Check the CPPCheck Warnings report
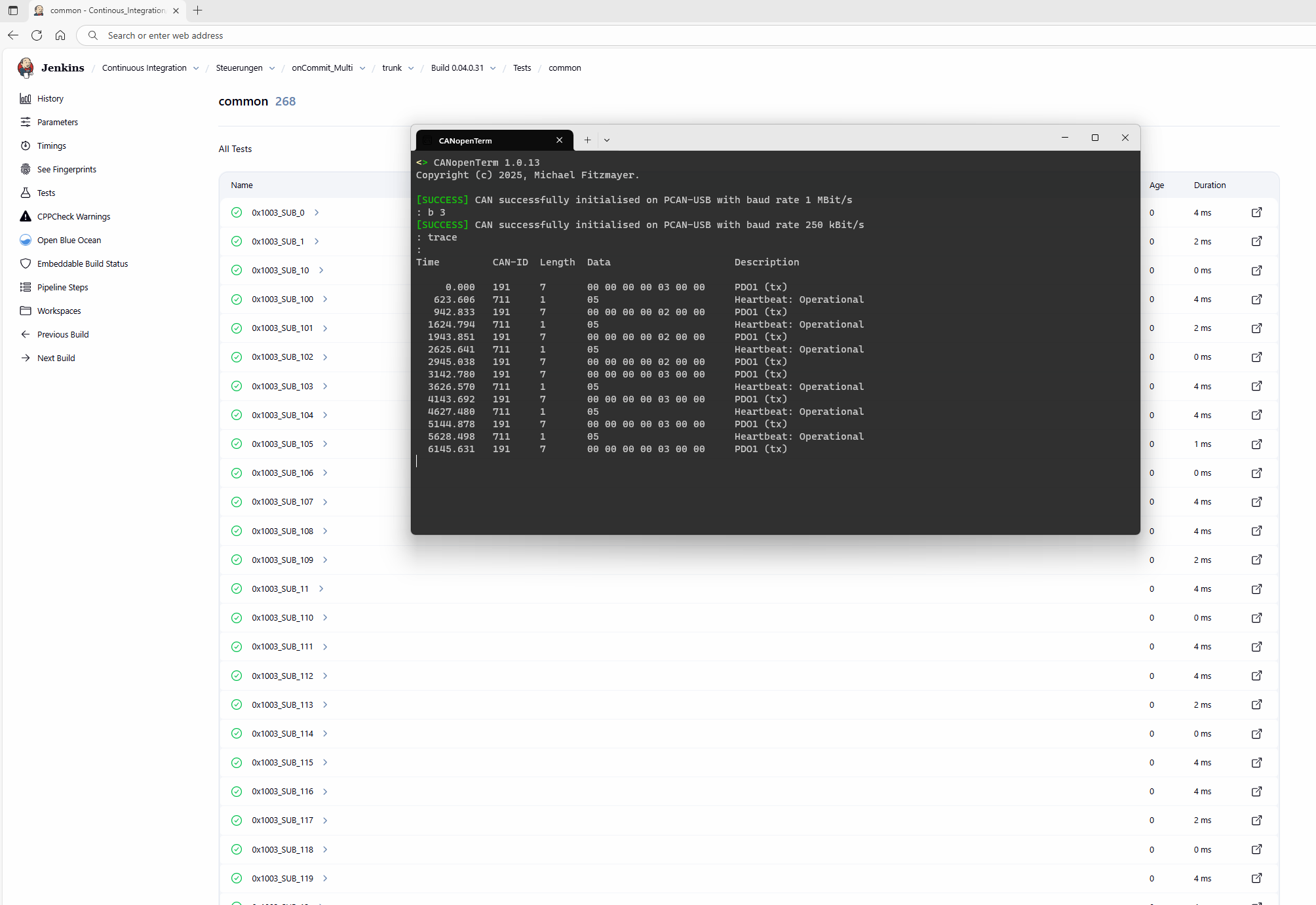 73,216
